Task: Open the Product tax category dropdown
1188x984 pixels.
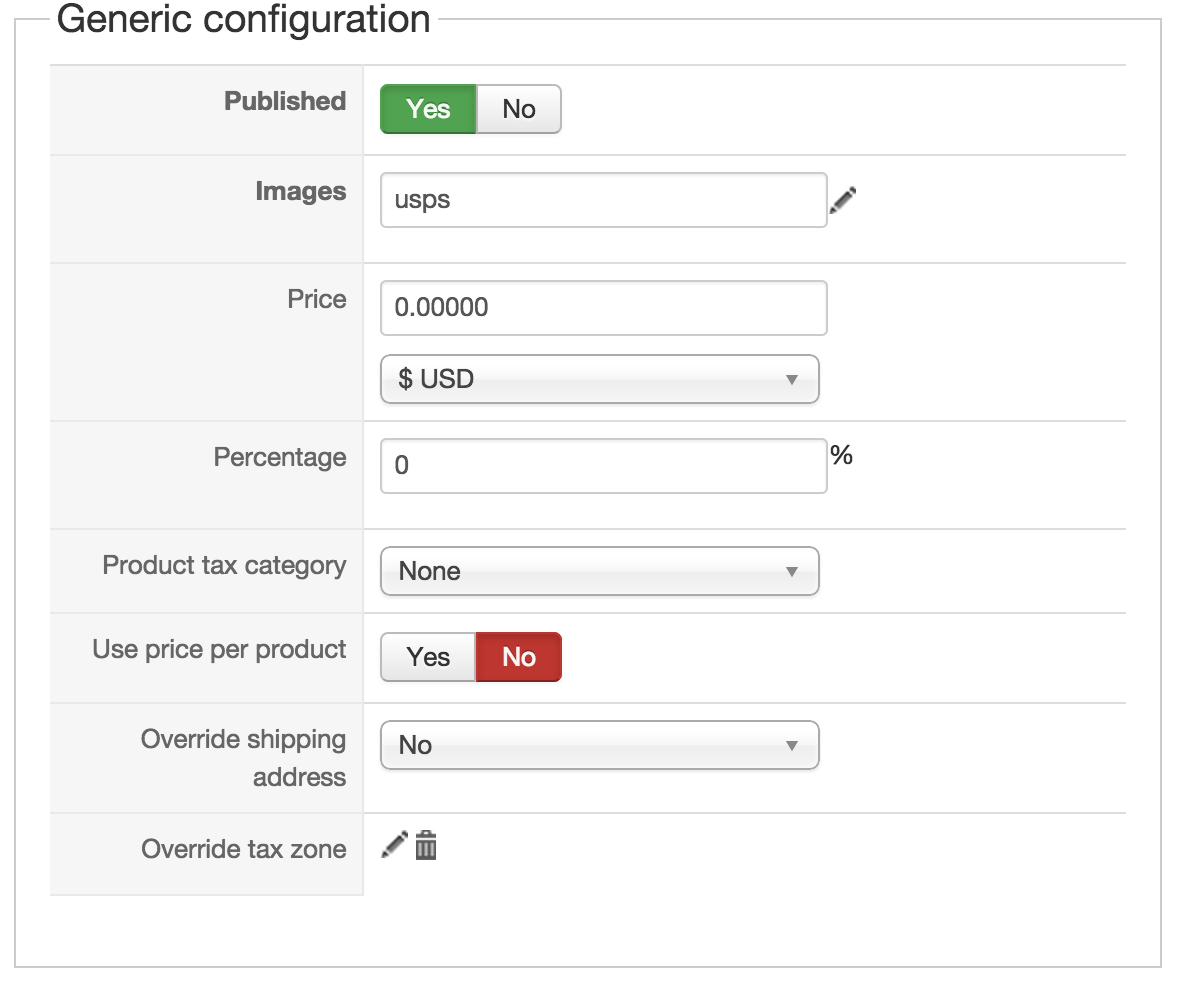Action: click(599, 571)
